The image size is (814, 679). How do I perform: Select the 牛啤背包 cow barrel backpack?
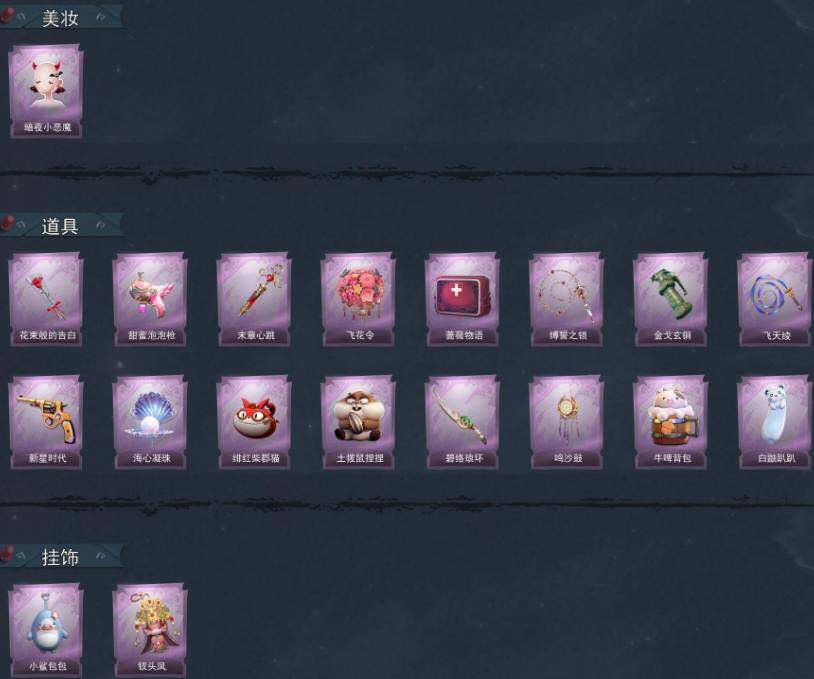[x=671, y=423]
